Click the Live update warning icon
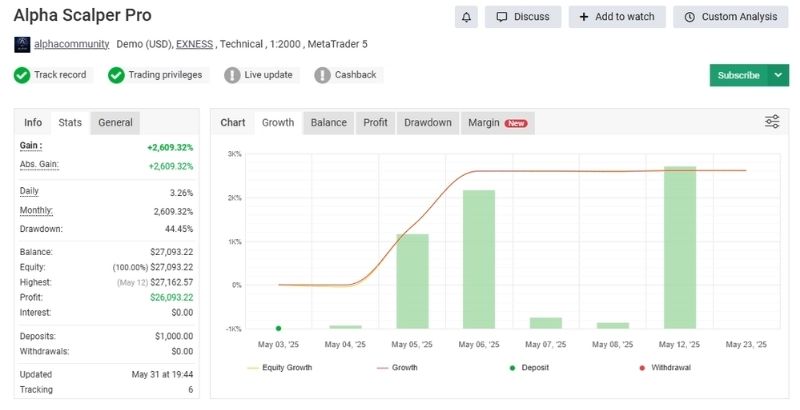800x410 pixels. 232,75
